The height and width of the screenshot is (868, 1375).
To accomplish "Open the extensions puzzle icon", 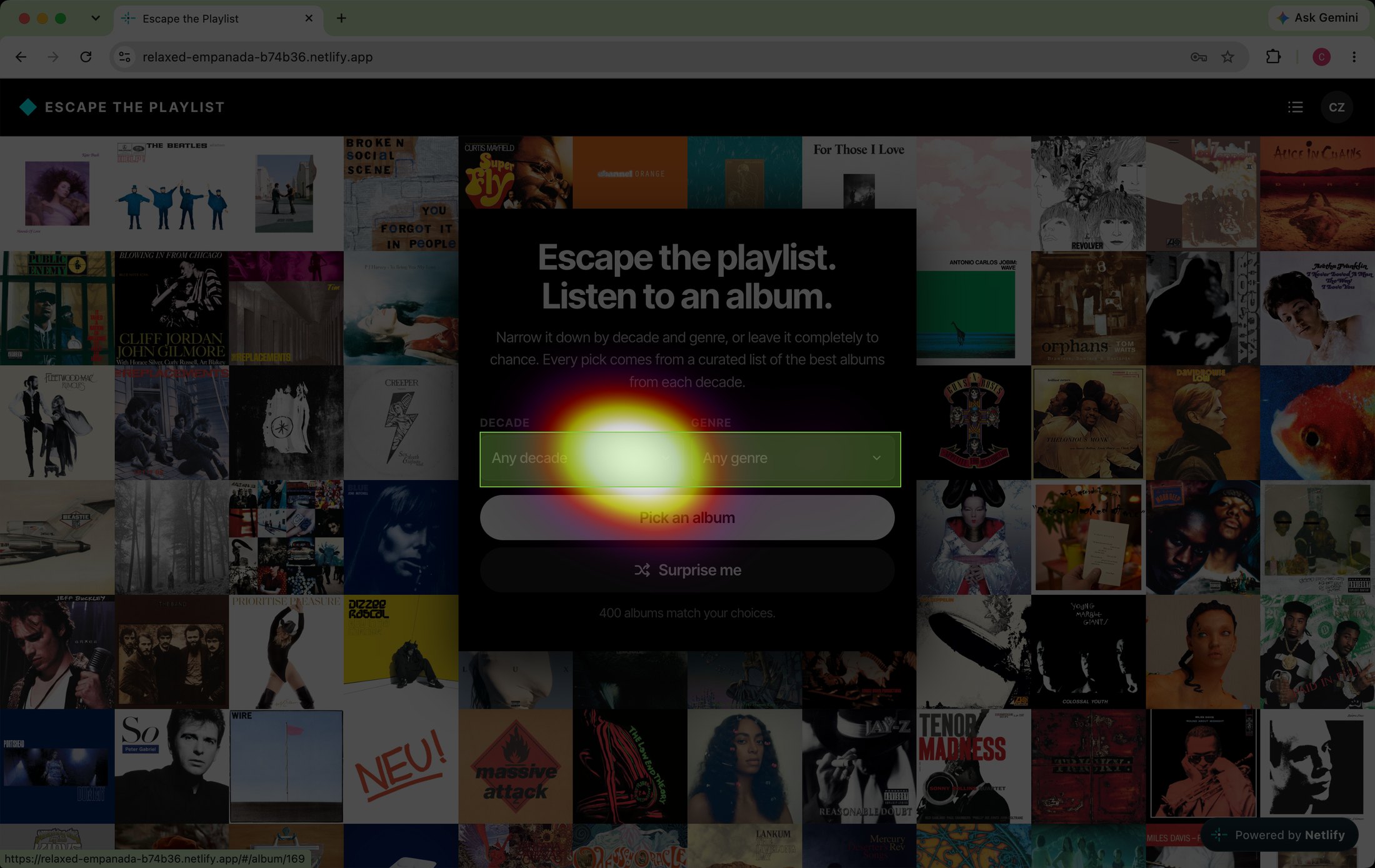I will [x=1273, y=57].
